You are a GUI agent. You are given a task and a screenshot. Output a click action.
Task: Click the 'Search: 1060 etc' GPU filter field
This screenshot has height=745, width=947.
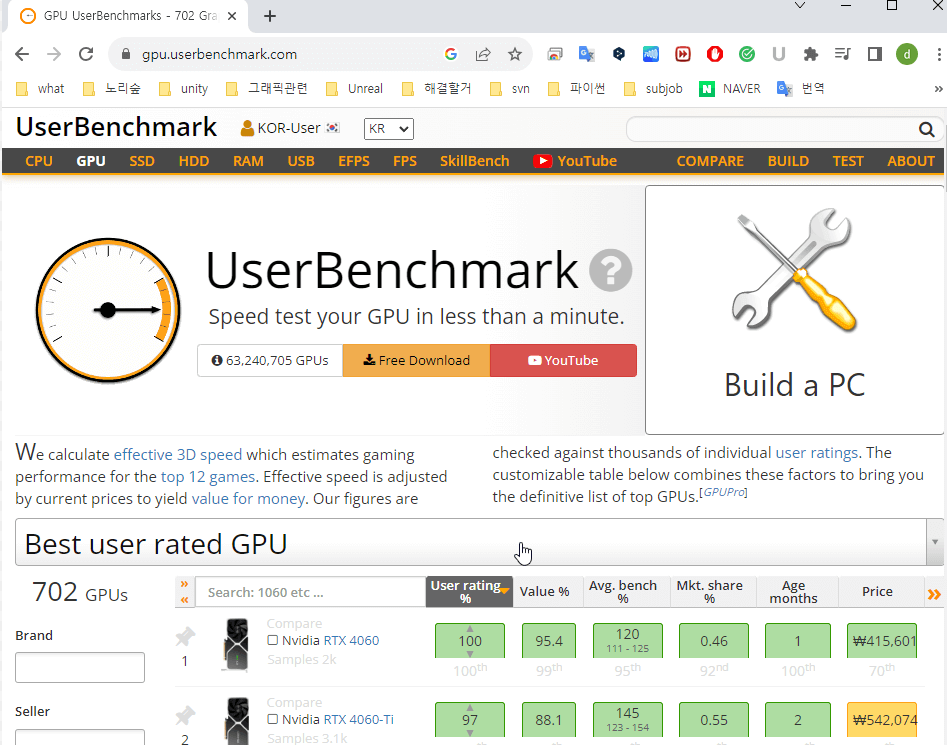tap(310, 592)
